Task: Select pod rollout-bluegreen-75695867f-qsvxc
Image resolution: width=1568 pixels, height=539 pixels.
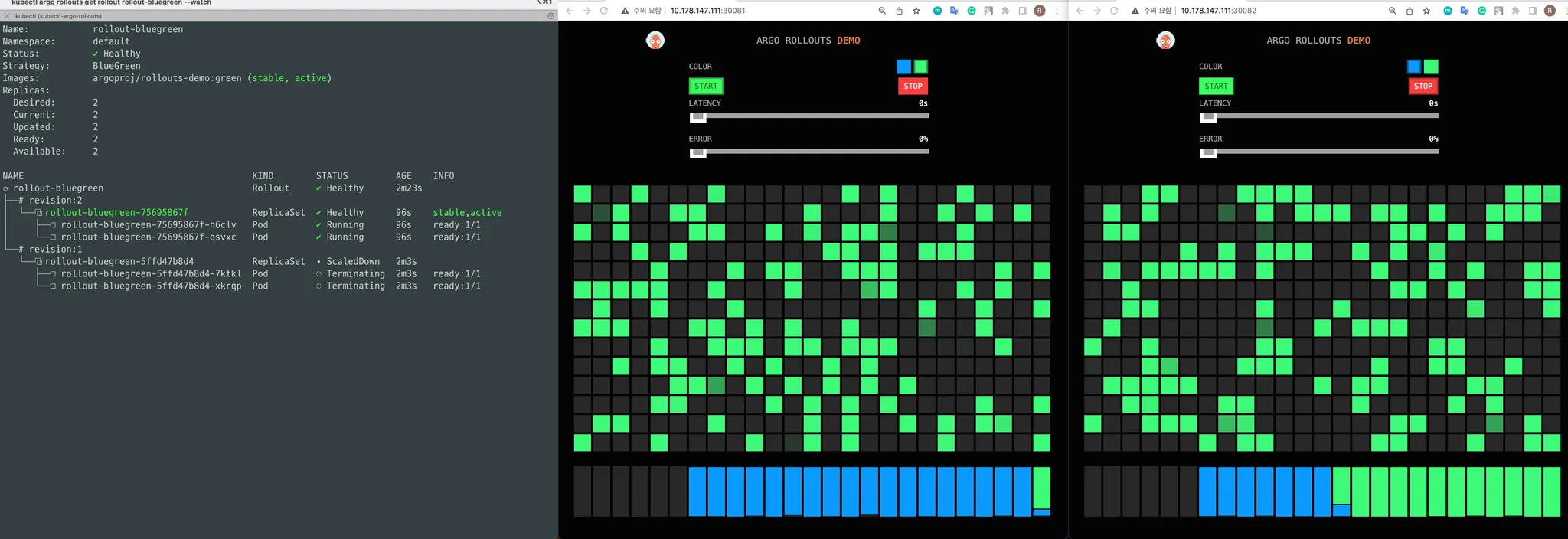Action: tap(149, 237)
